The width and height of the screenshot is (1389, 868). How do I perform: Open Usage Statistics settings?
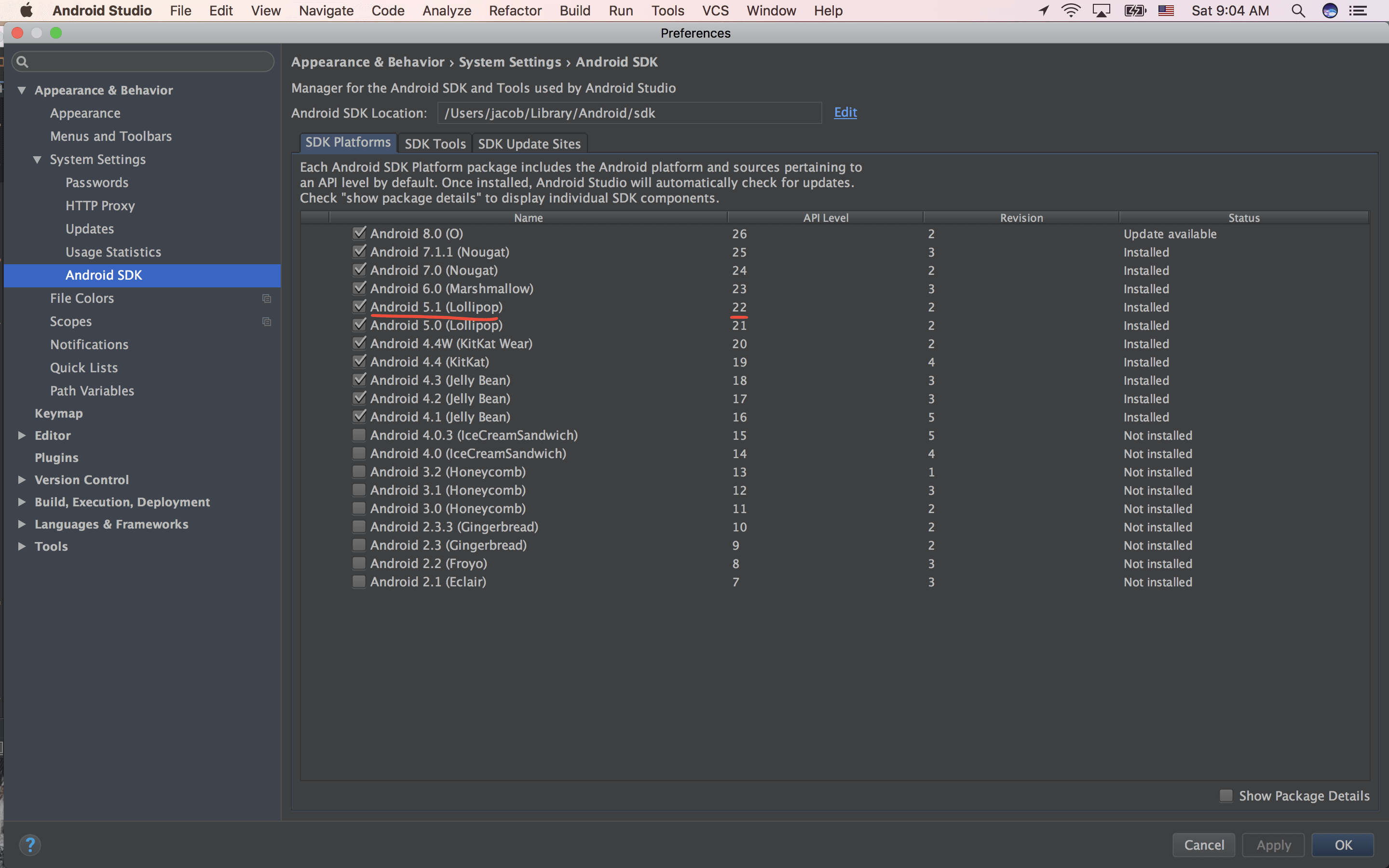(113, 252)
